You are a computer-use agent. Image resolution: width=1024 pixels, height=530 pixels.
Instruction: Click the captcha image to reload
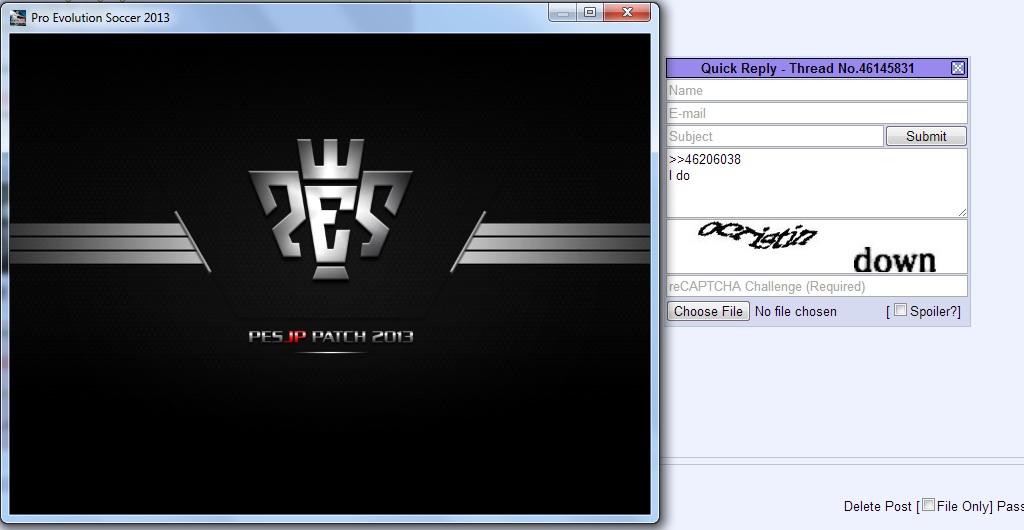(x=817, y=247)
